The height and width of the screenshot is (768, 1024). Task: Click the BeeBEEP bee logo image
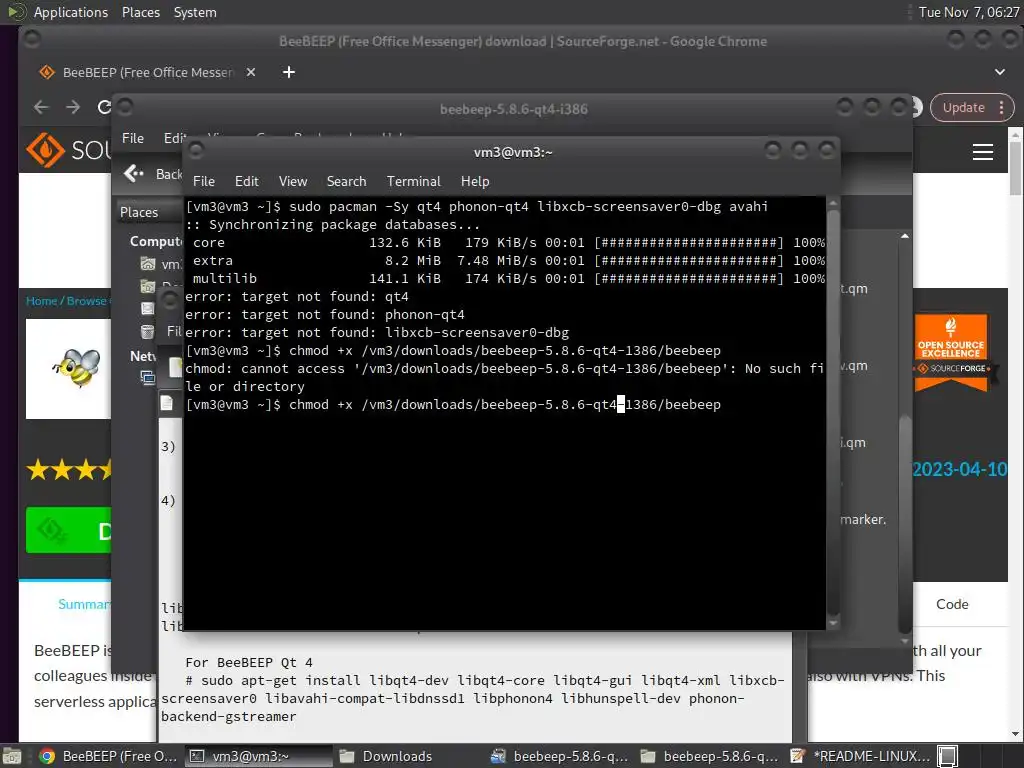(x=77, y=368)
